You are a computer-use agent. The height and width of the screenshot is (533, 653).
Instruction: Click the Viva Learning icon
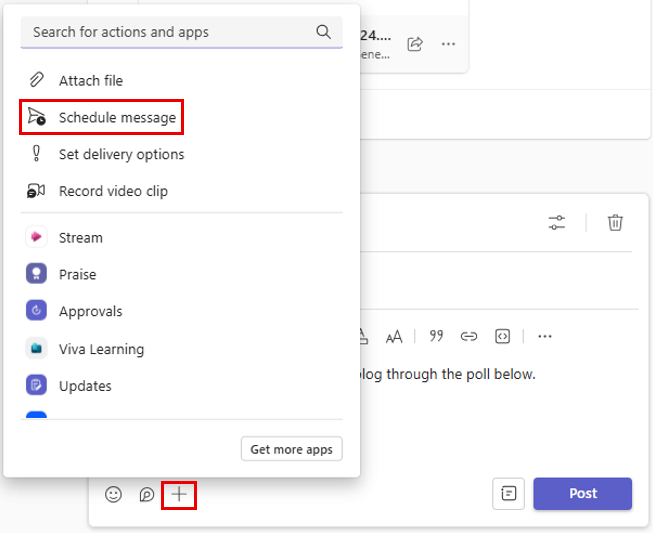pyautogui.click(x=36, y=348)
